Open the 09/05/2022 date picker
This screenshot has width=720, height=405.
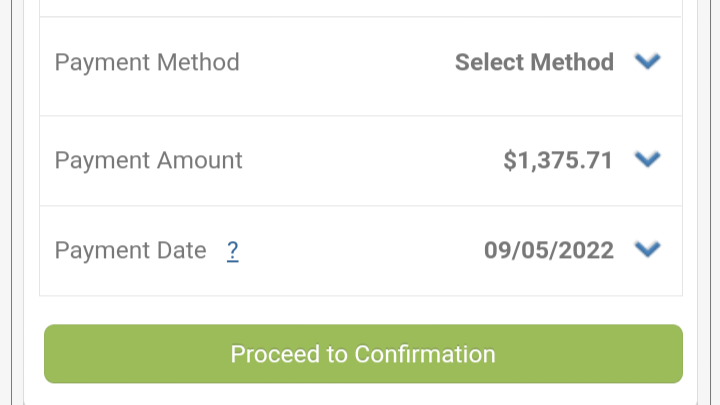click(x=572, y=250)
